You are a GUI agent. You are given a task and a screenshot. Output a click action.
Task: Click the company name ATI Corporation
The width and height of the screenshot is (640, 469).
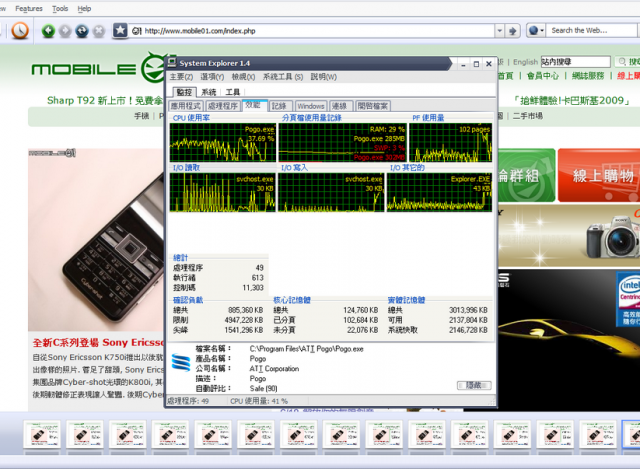tap(274, 369)
